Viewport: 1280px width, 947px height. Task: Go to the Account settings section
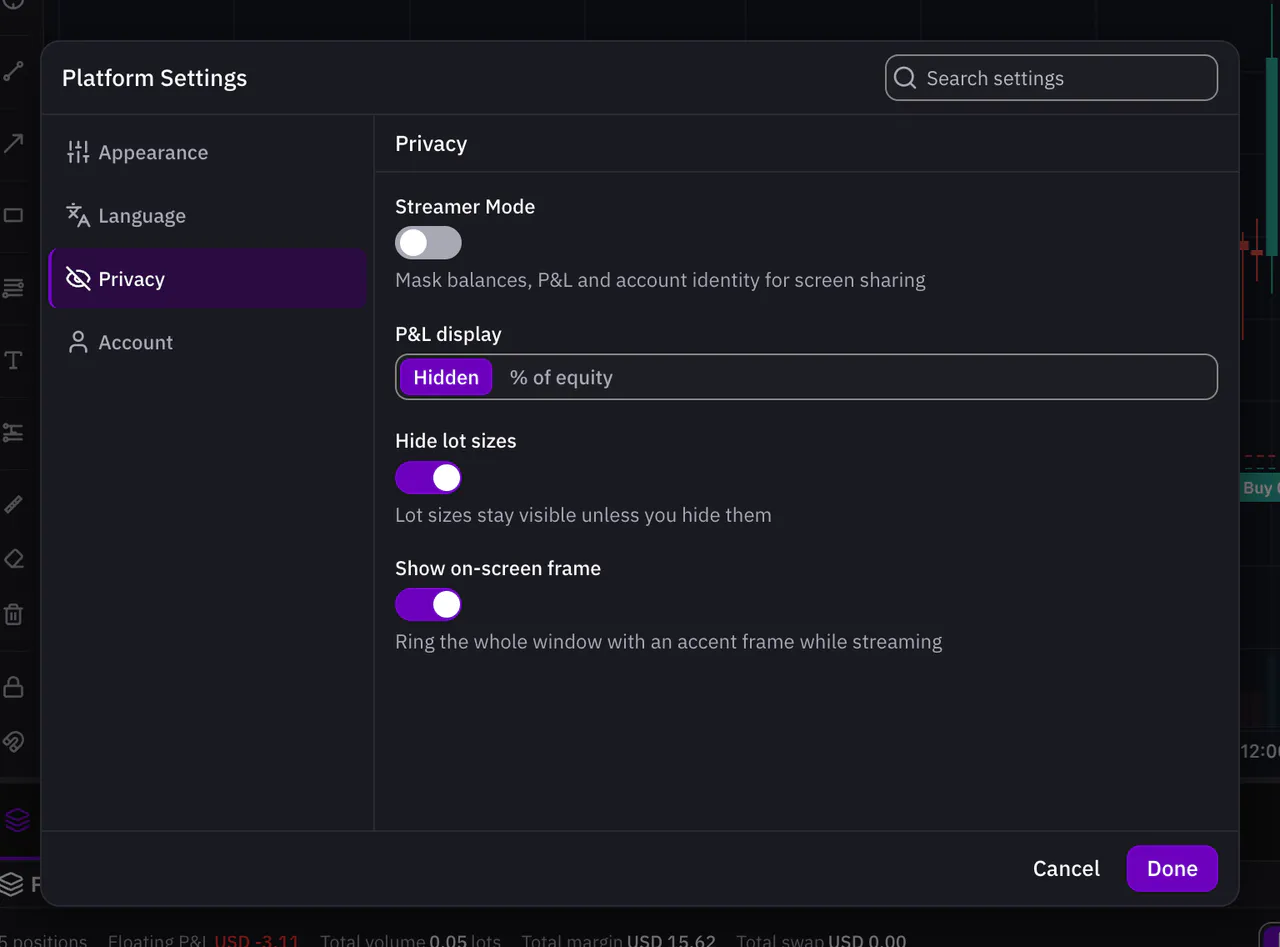coord(208,342)
